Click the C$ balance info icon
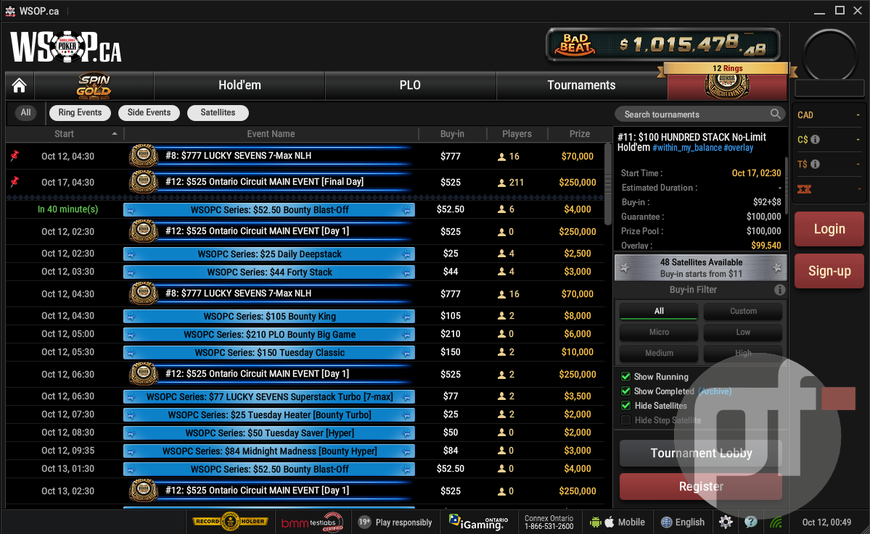Viewport: 870px width, 534px height. click(x=815, y=139)
